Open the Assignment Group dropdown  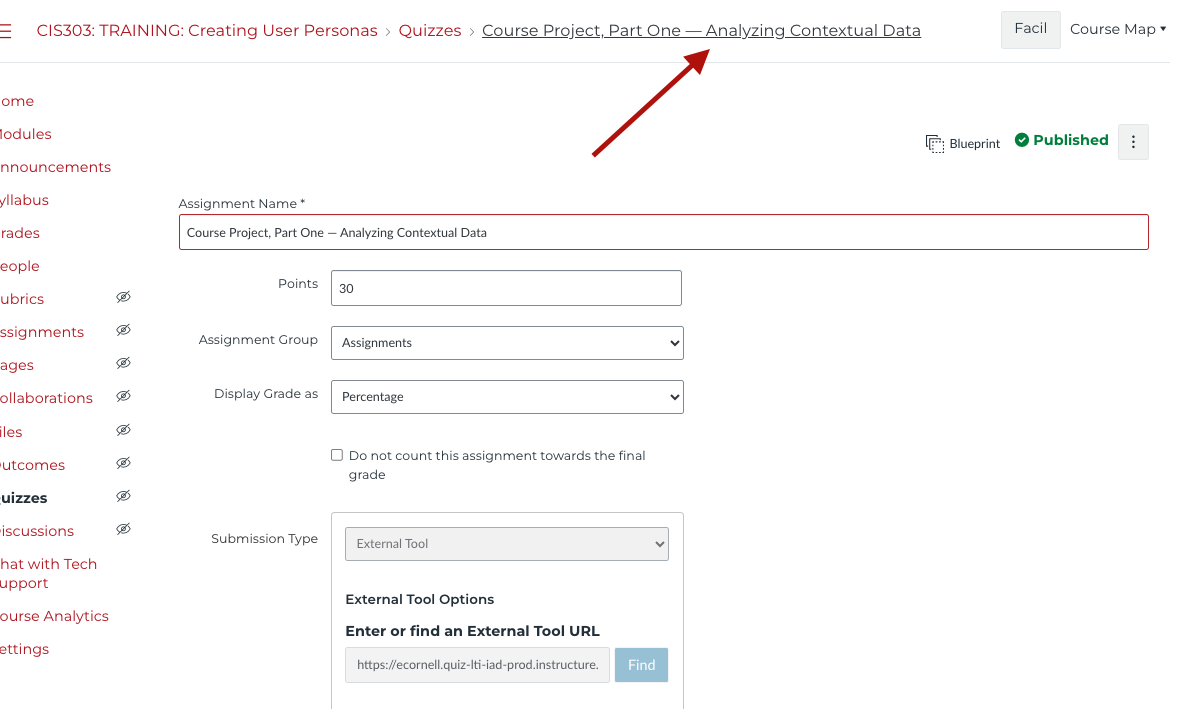click(507, 343)
